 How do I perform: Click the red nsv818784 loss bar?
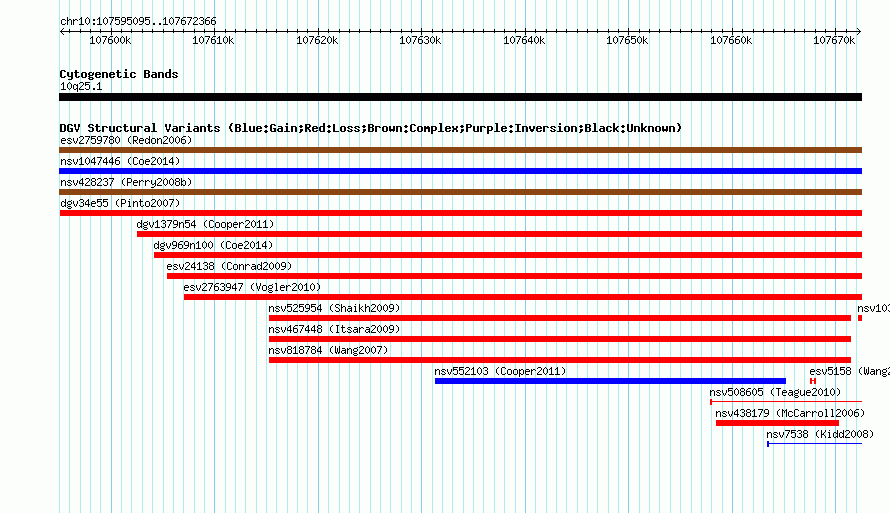560,360
